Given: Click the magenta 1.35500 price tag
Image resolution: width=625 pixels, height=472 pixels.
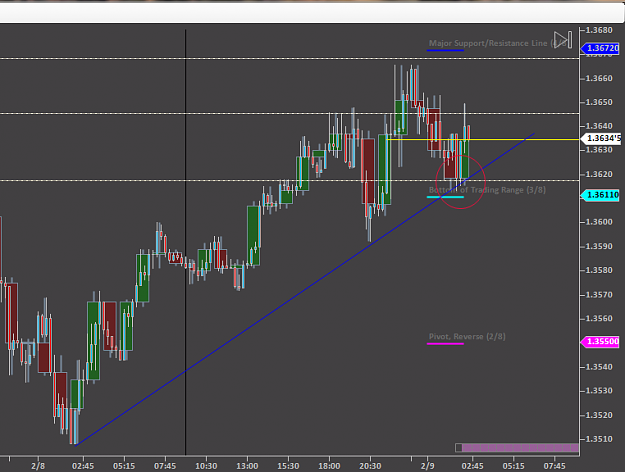Looking at the screenshot, I should tap(601, 342).
